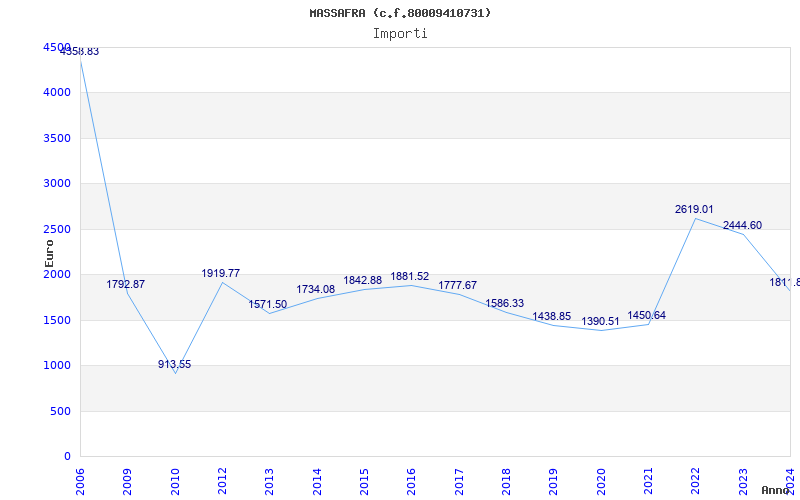Click x-axis year 2023

click(743, 482)
